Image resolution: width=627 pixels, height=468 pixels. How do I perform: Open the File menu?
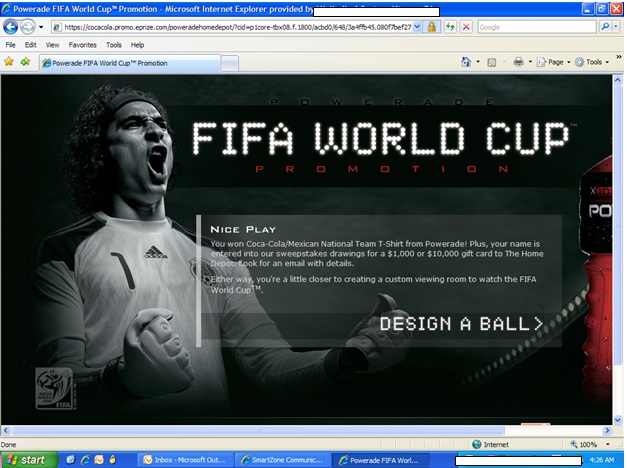(x=10, y=45)
